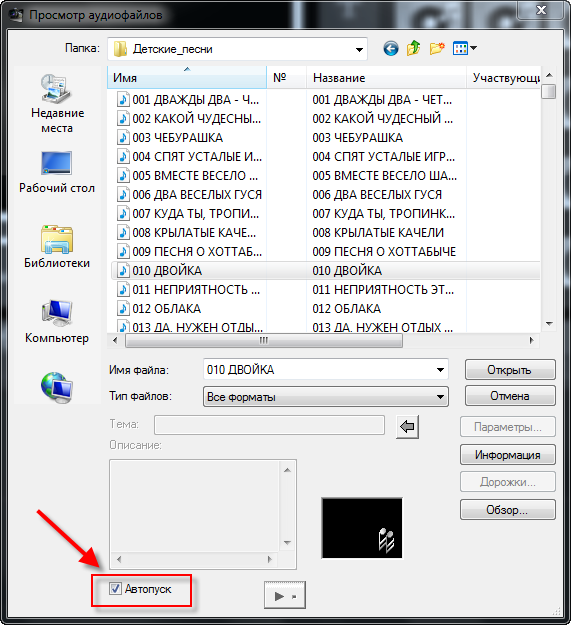Expand the Папка folder dropdown
571x625 pixels.
point(359,49)
